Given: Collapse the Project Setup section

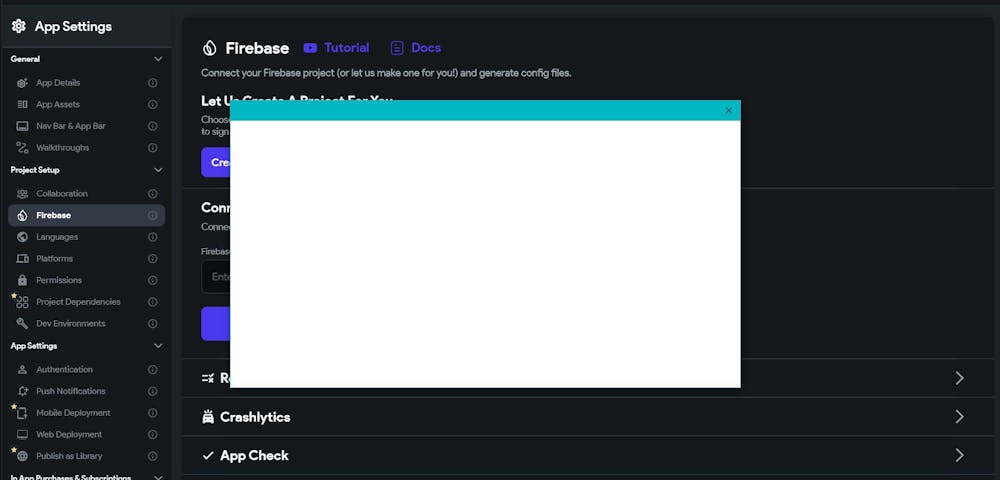Looking at the screenshot, I should coord(158,170).
